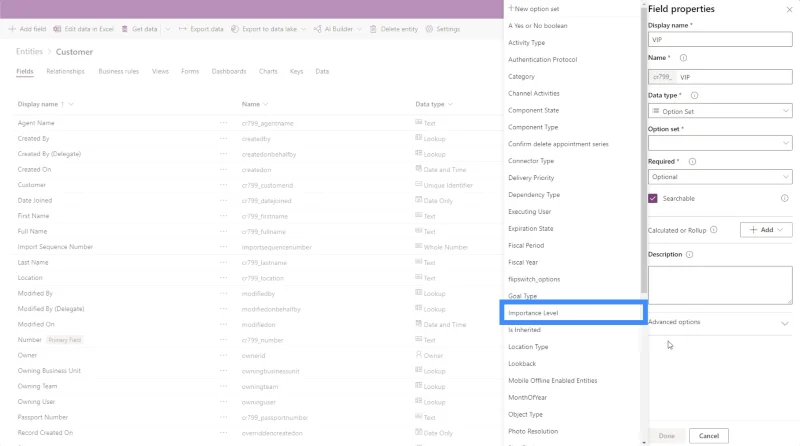Click the Cancel button

tap(709, 436)
